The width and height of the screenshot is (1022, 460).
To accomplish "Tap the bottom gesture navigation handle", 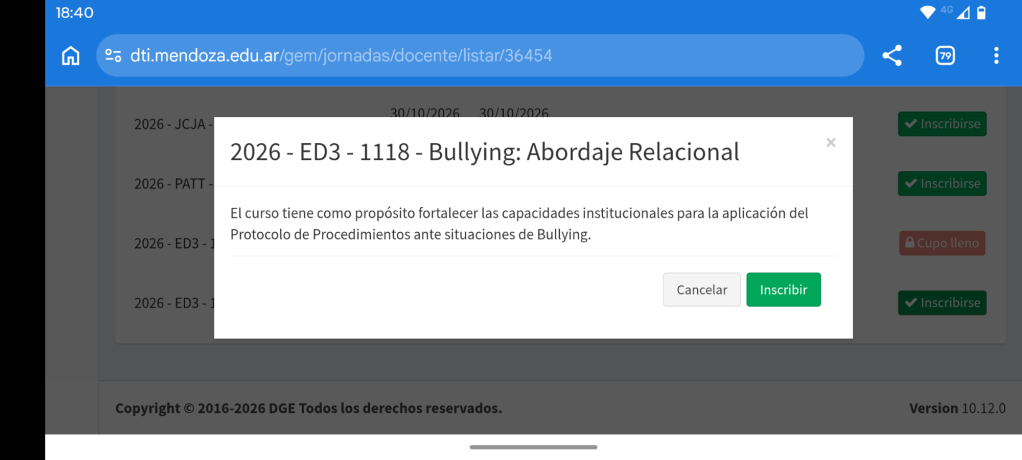I will click(x=533, y=447).
